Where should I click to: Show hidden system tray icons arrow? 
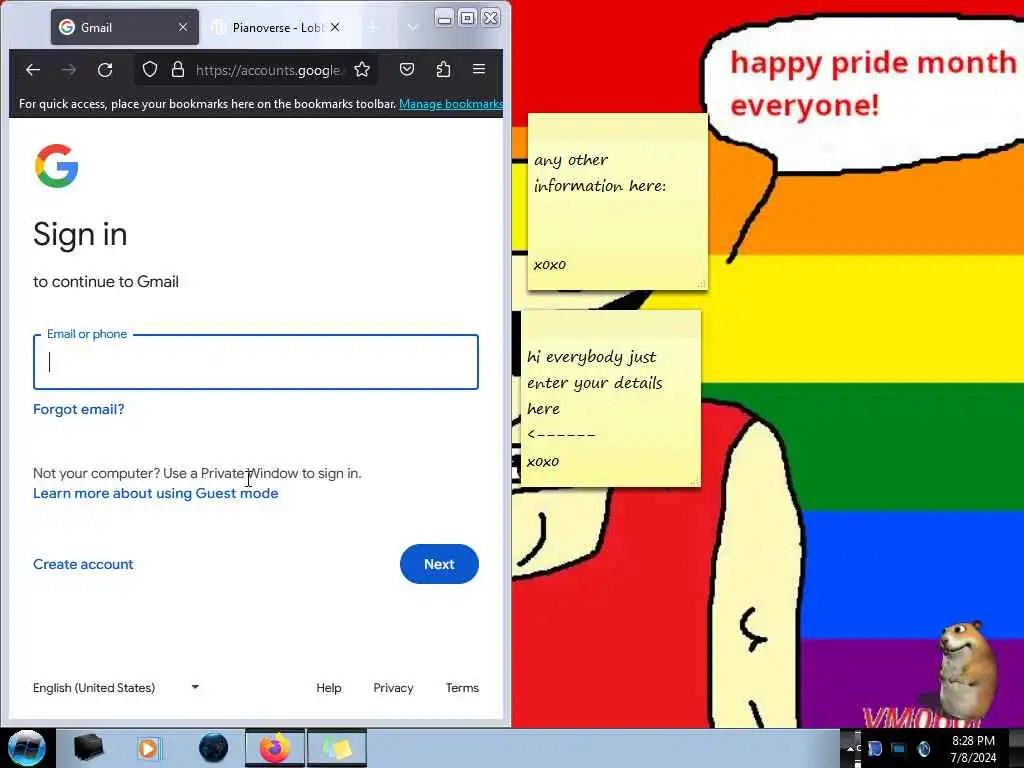(850, 748)
